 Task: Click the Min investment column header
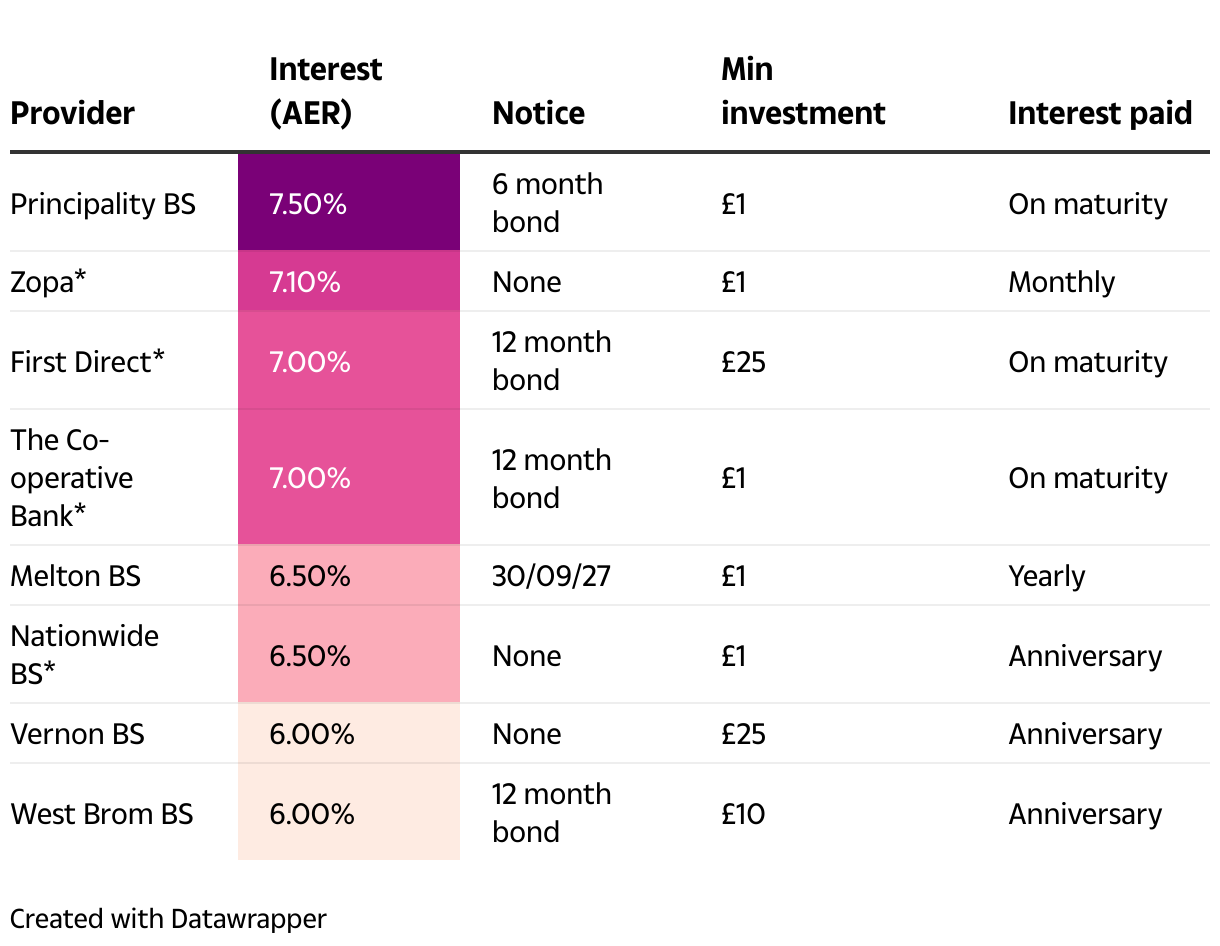(x=802, y=91)
